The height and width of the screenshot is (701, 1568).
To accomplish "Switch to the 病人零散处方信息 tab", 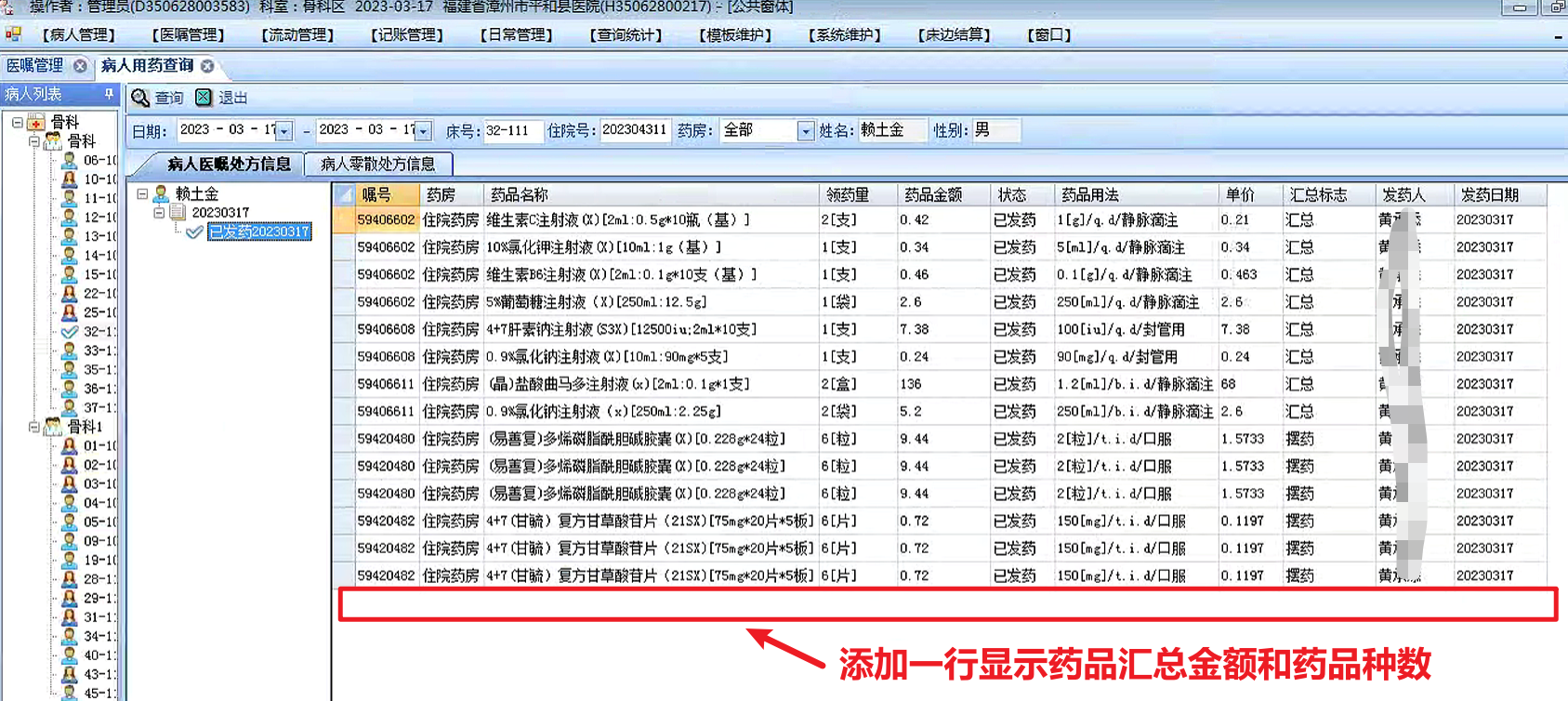I will click(x=377, y=164).
